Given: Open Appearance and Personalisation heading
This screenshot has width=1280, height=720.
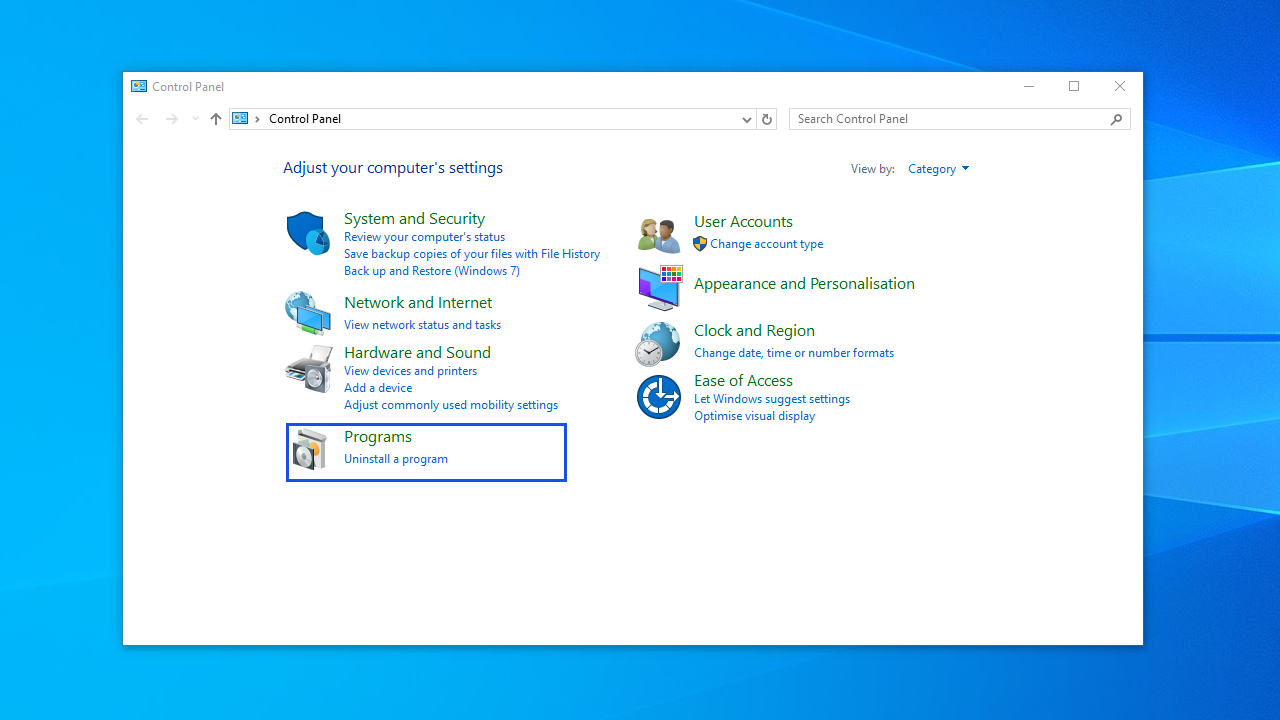Looking at the screenshot, I should pyautogui.click(x=804, y=283).
